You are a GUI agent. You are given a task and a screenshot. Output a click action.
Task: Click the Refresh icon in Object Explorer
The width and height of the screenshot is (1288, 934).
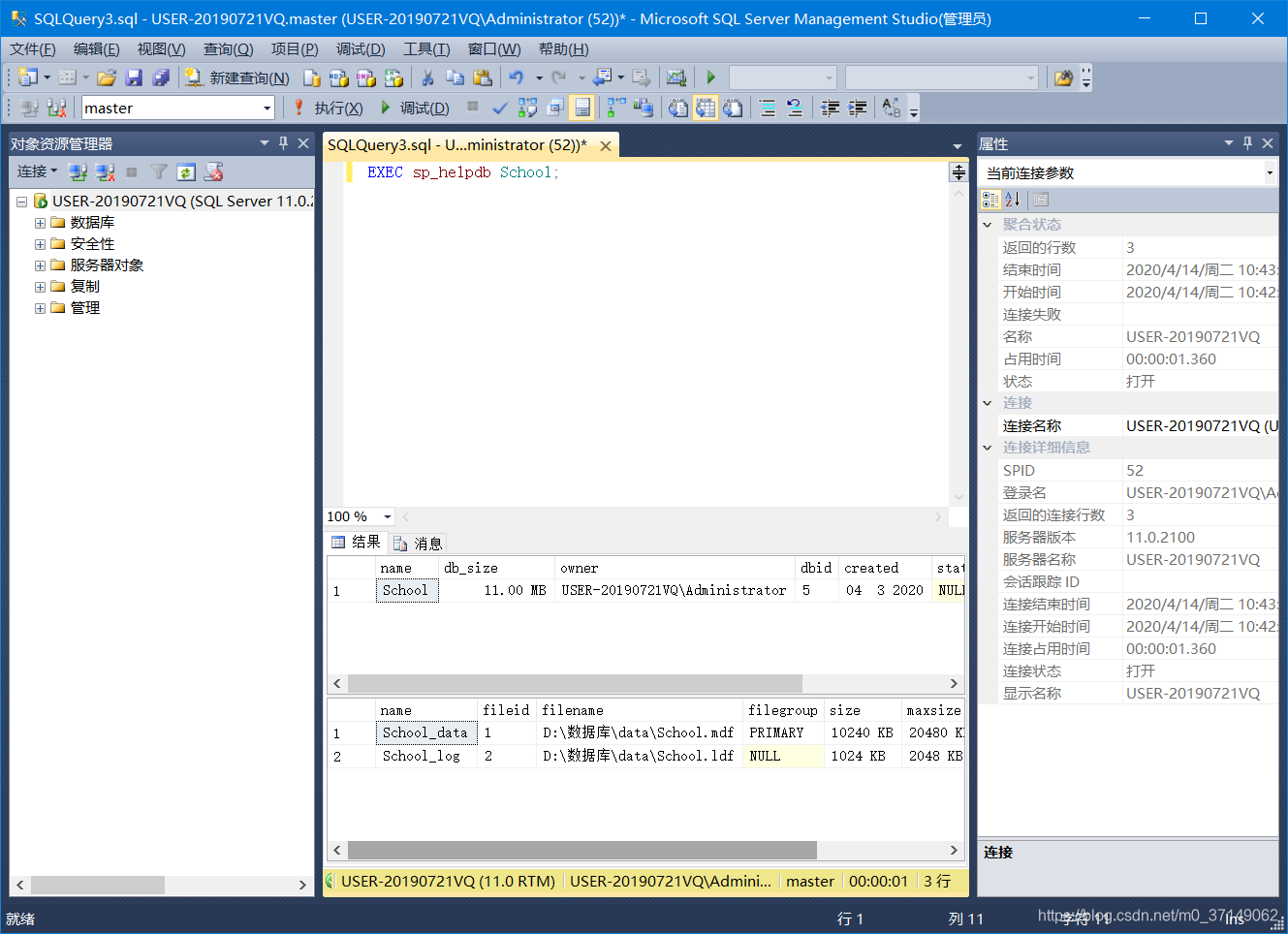pos(186,171)
